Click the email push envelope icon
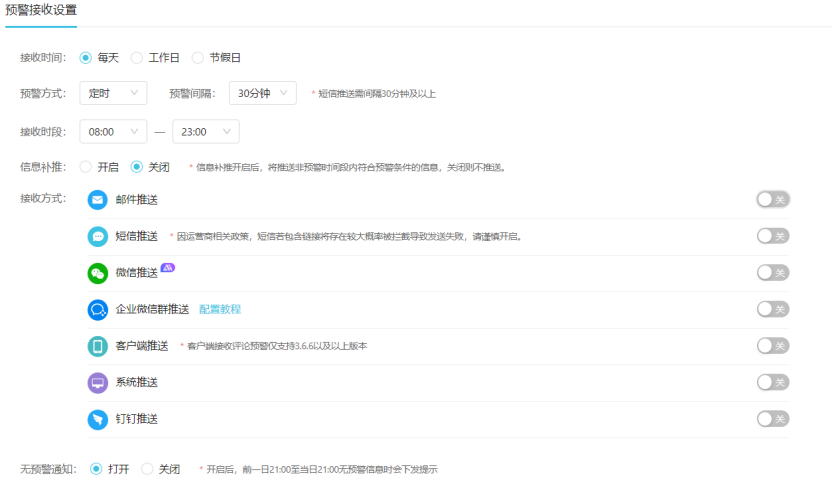The width and height of the screenshot is (832, 484). click(x=97, y=200)
